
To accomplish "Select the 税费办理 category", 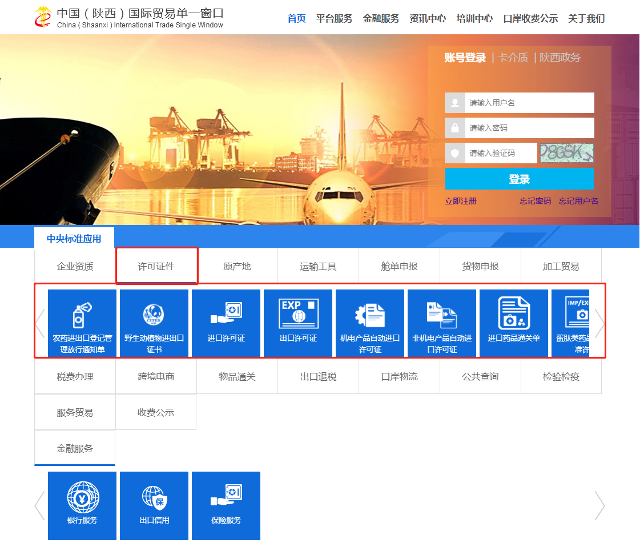I will 75,376.
